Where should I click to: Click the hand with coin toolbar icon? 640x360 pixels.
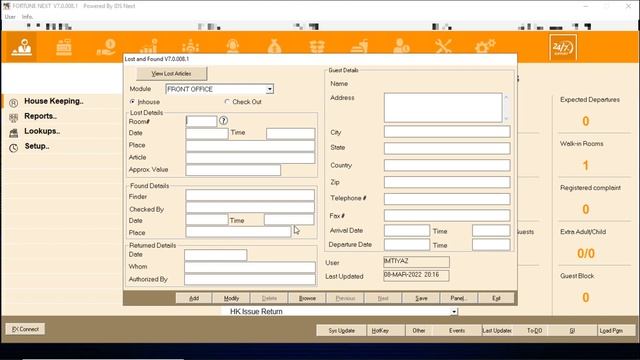(106, 47)
